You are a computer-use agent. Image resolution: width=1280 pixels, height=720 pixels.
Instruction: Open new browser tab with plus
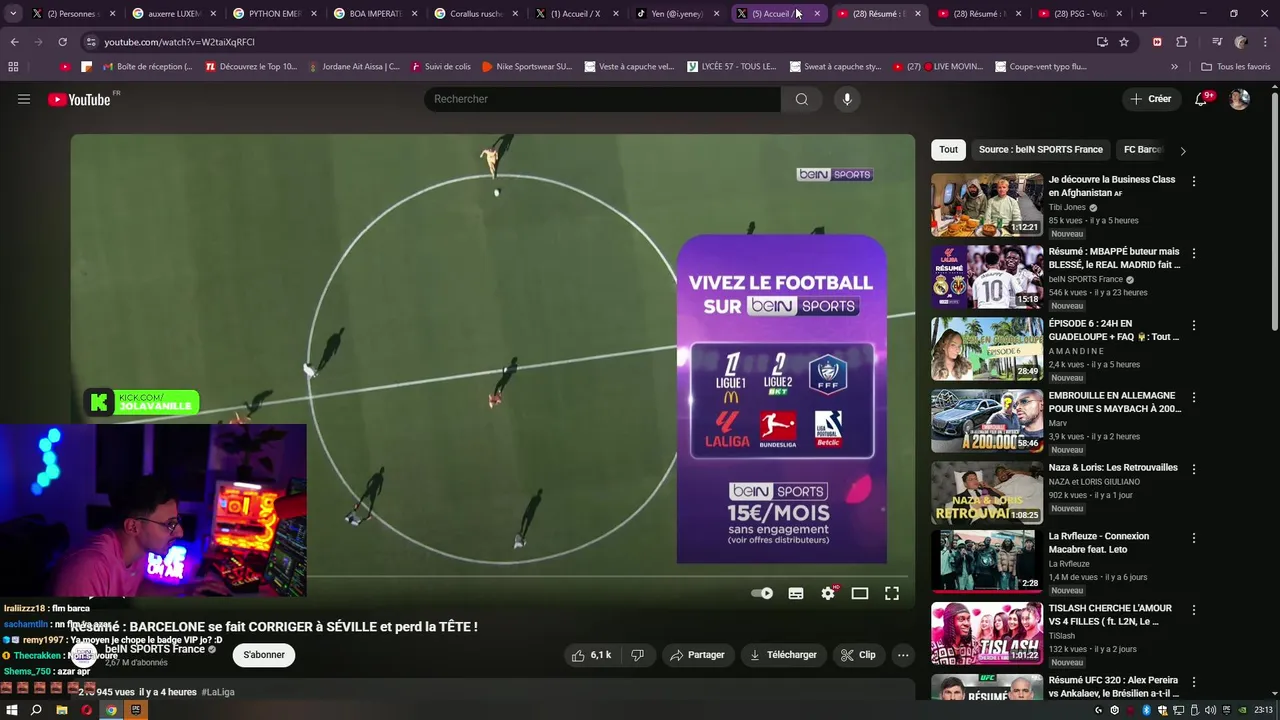(1143, 14)
